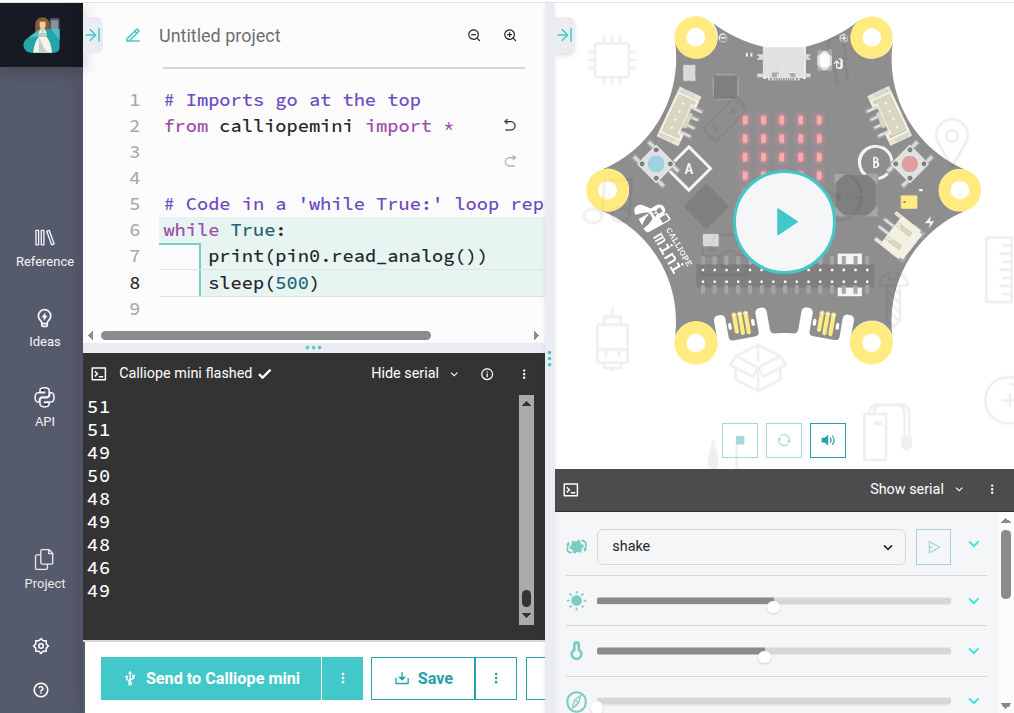Click the editor-serial divider handle dots
The image size is (1014, 713).
coord(314,348)
